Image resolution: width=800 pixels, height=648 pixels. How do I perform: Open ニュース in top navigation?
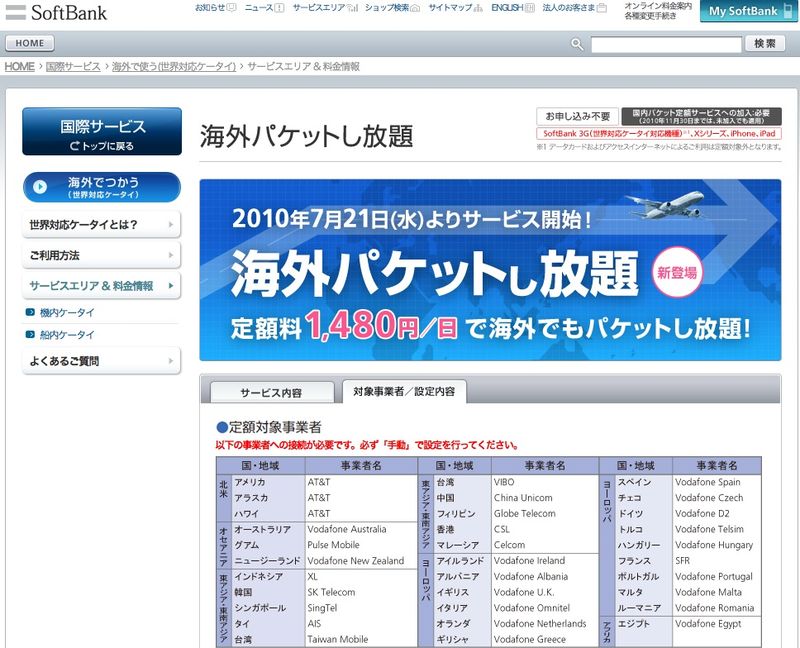point(264,8)
